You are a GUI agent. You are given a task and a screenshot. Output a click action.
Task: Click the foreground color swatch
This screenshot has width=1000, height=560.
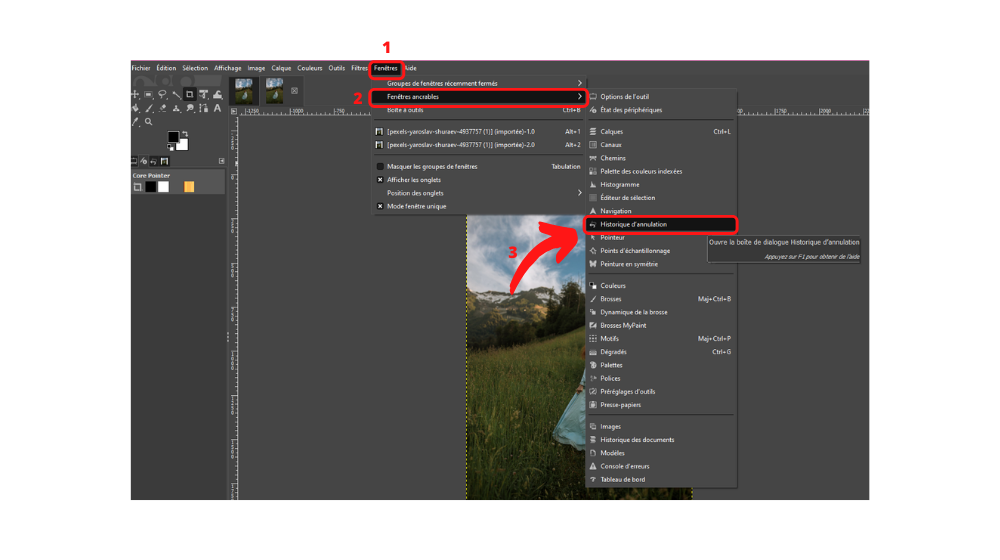click(x=173, y=136)
